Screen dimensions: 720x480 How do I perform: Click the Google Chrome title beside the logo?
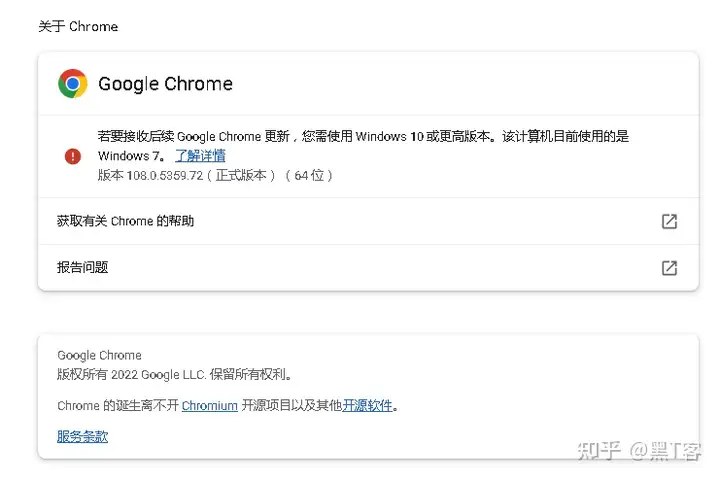[x=165, y=84]
